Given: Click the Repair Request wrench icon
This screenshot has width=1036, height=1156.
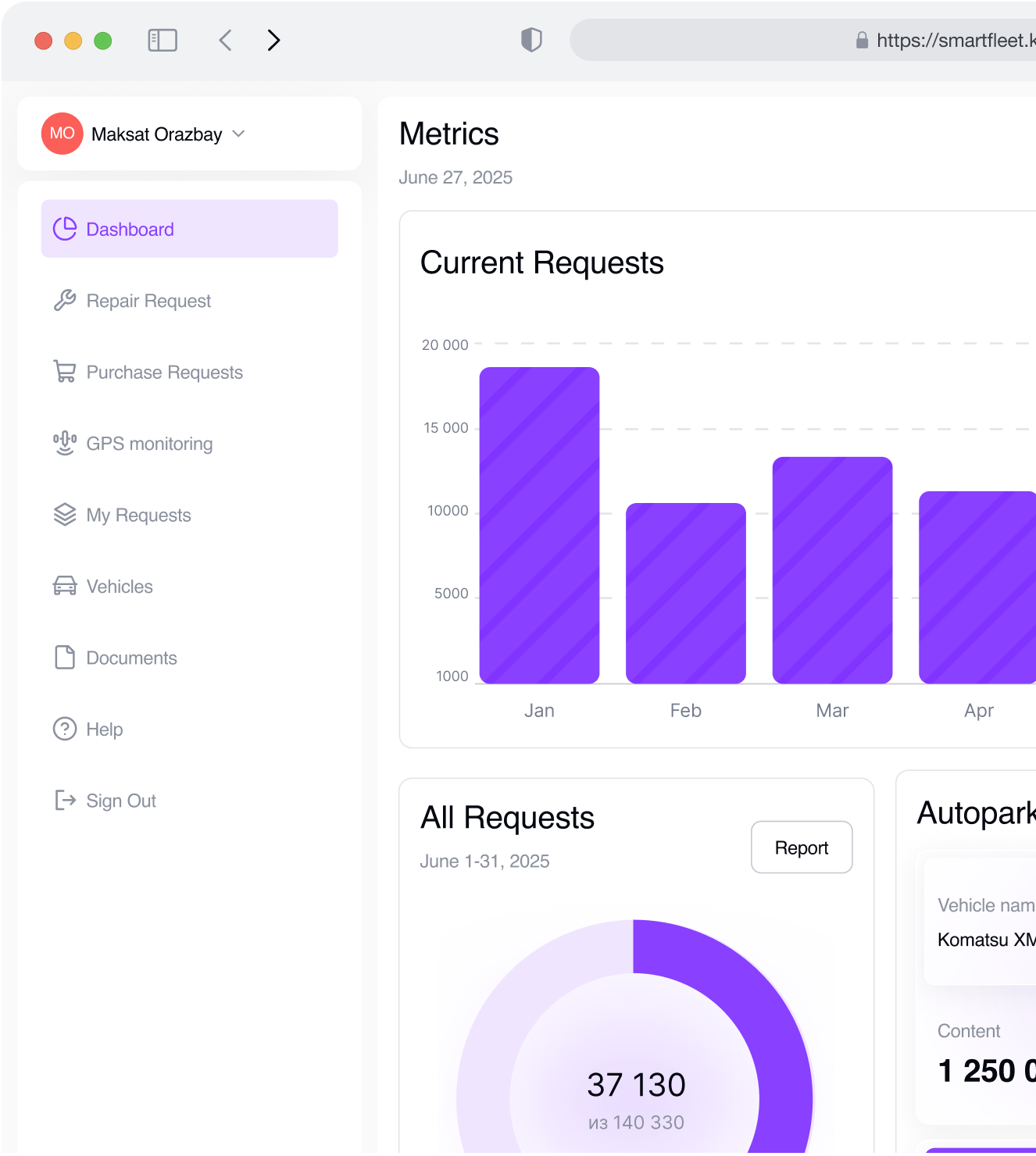Looking at the screenshot, I should pos(65,301).
